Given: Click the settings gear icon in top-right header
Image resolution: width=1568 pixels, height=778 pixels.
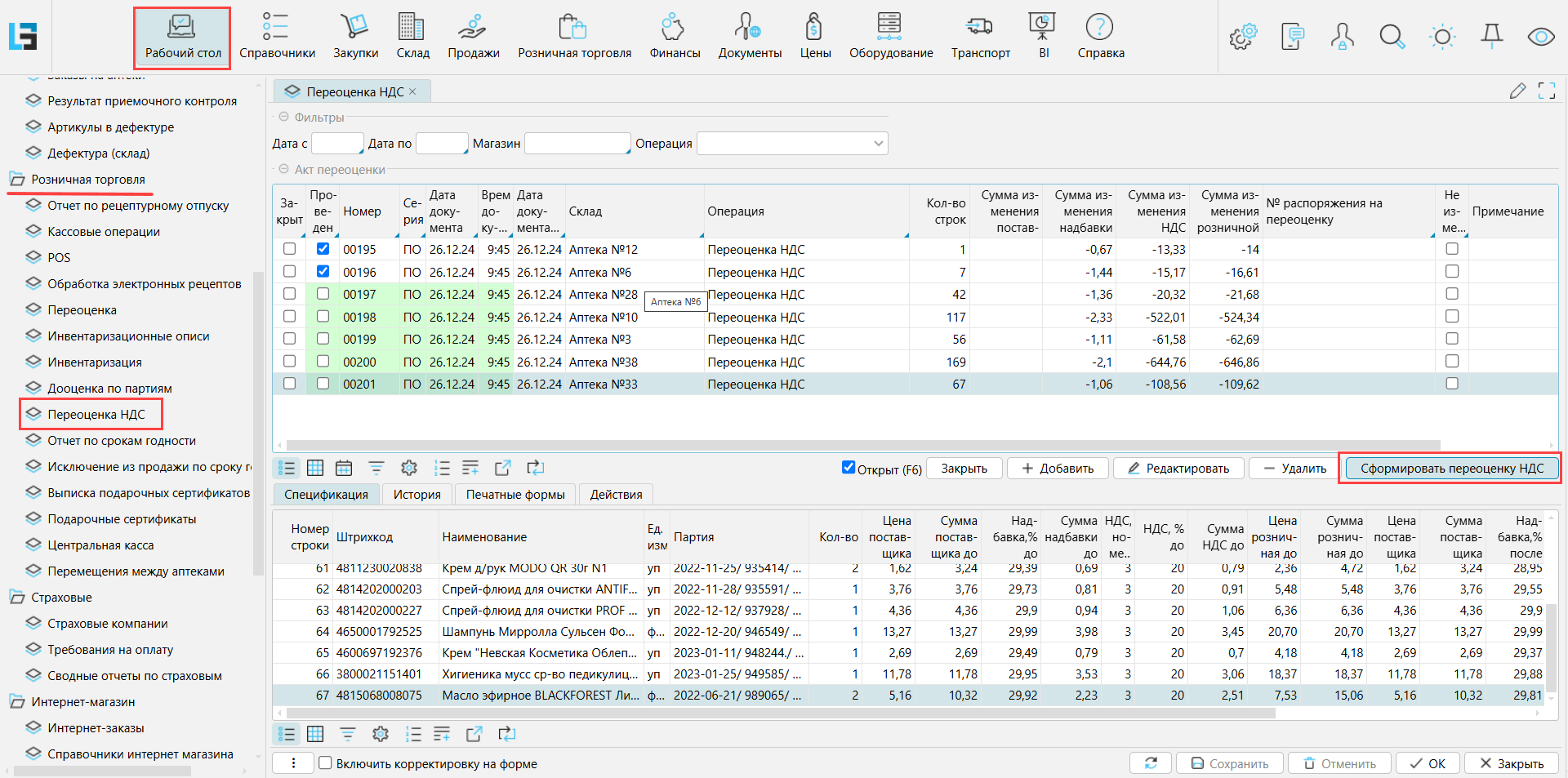Looking at the screenshot, I should [1243, 37].
